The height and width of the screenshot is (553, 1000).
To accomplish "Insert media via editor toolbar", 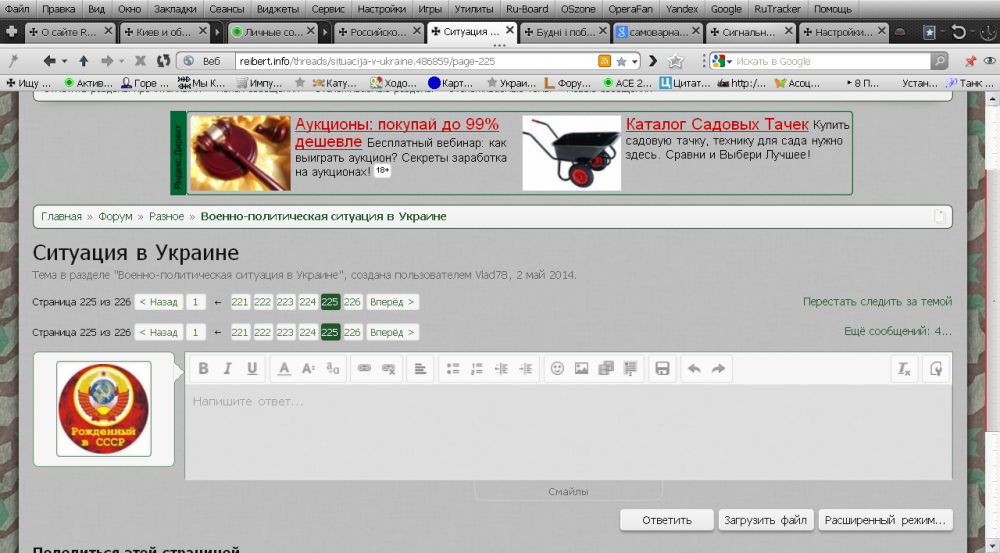I will (606, 369).
